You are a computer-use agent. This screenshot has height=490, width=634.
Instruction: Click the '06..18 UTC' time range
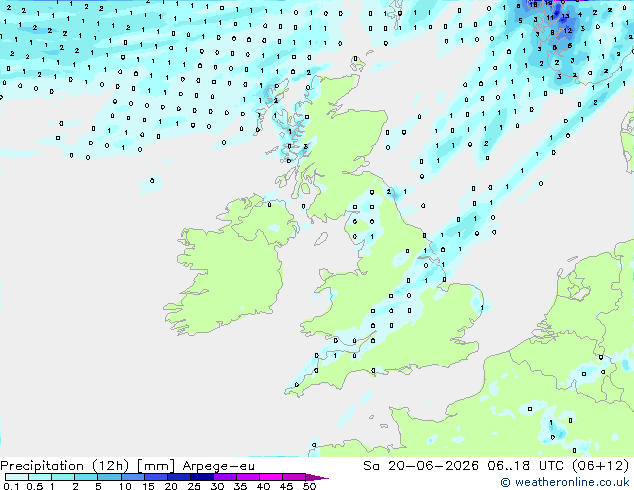(525, 466)
